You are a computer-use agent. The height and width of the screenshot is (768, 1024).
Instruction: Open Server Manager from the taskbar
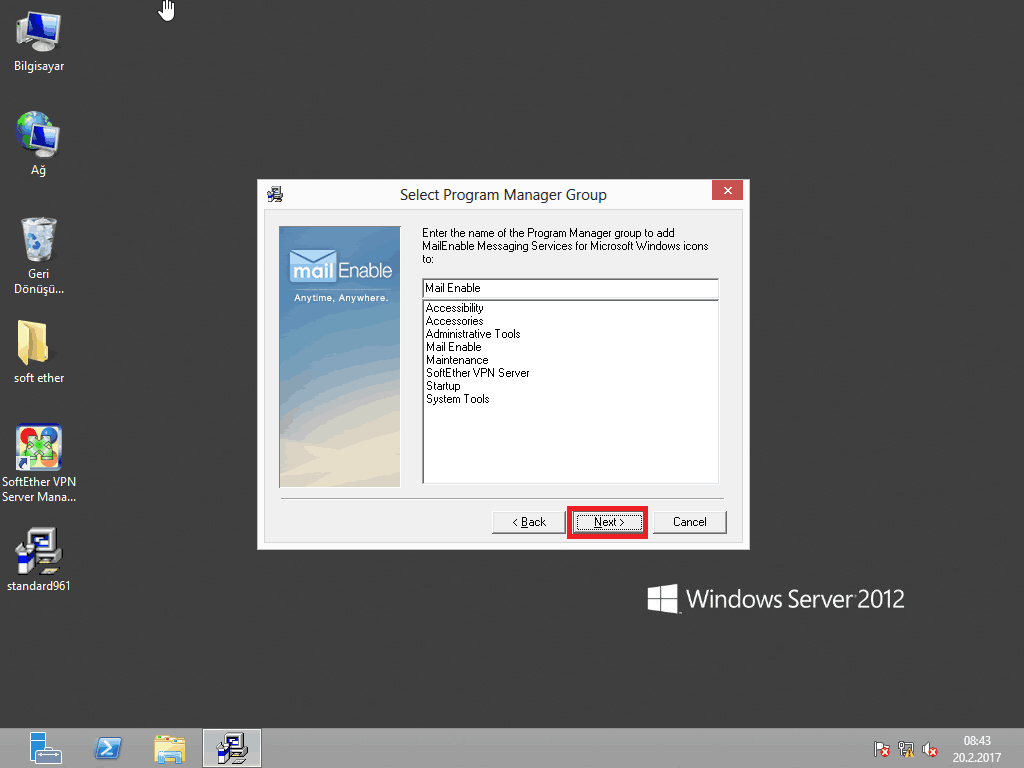(46, 747)
